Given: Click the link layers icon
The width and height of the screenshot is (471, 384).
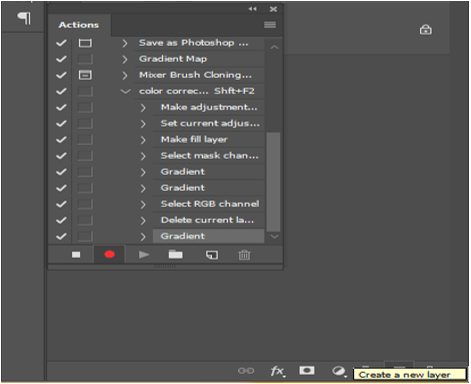Looking at the screenshot, I should click(246, 371).
